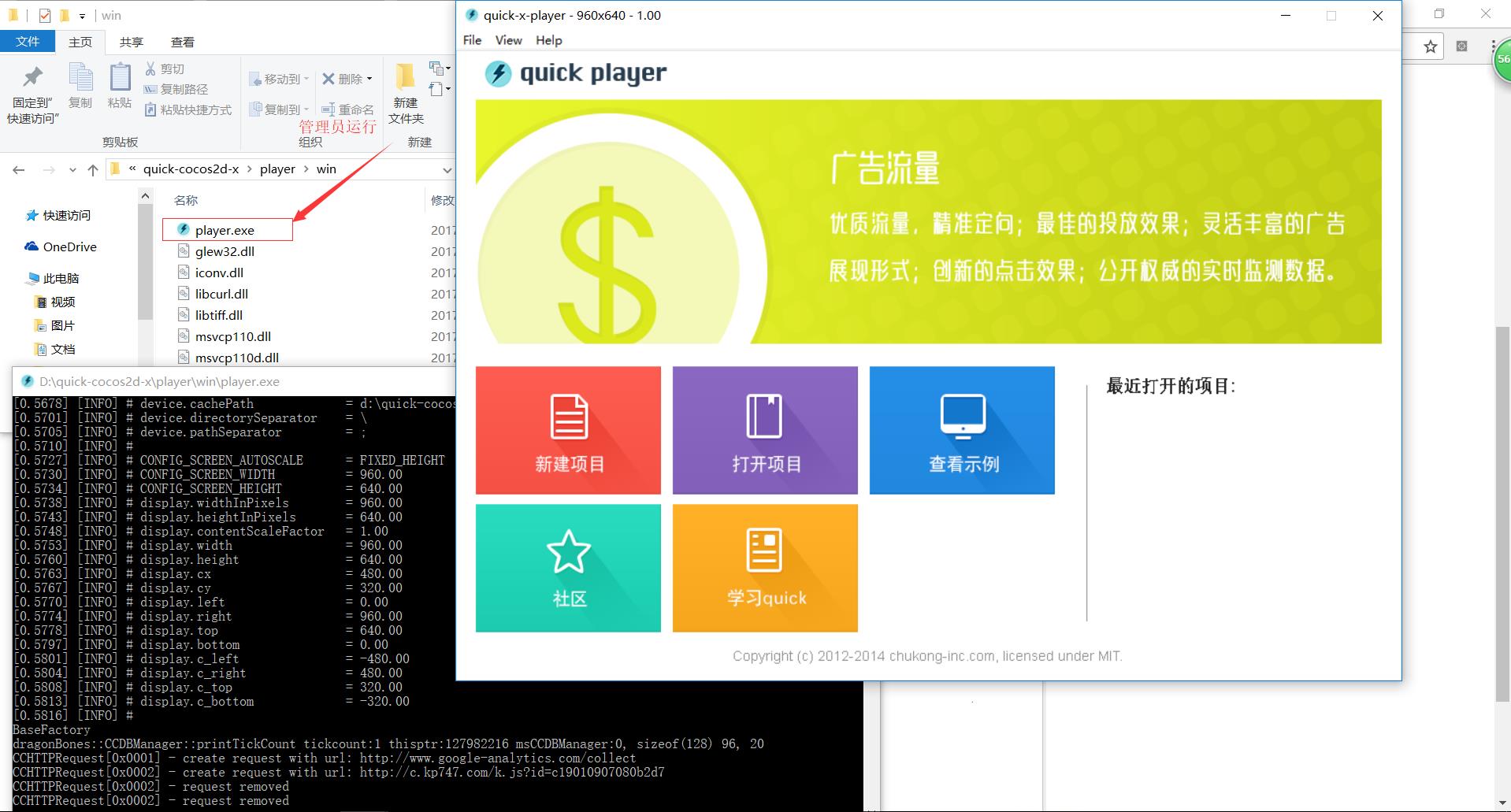Select glew32.dll in the file list
Viewport: 1511px width, 812px height.
coord(225,251)
